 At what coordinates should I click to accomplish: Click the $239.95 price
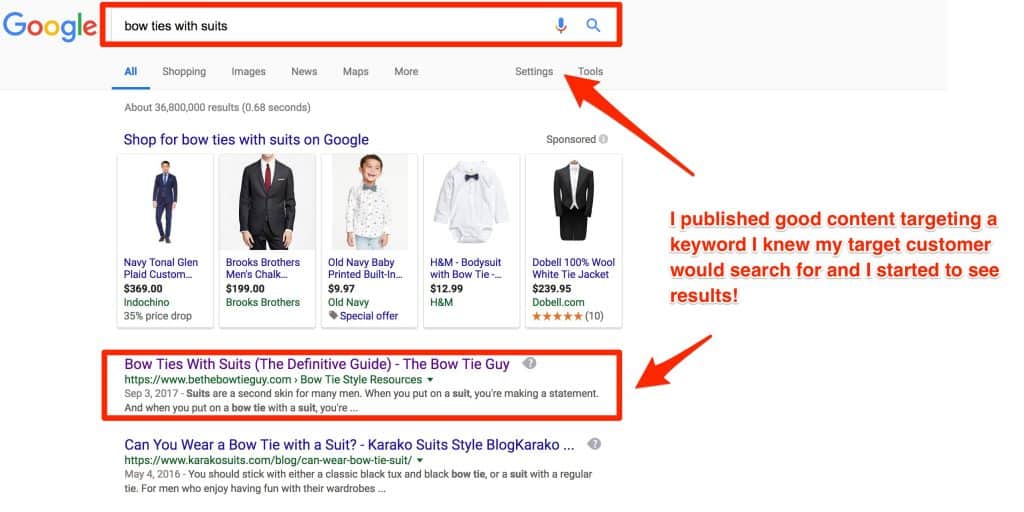pos(552,289)
